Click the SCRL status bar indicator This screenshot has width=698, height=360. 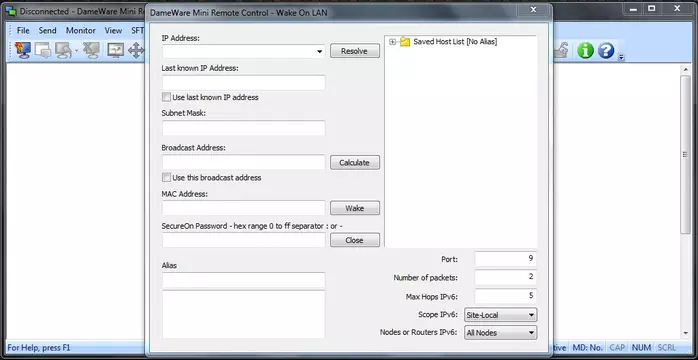[666, 348]
